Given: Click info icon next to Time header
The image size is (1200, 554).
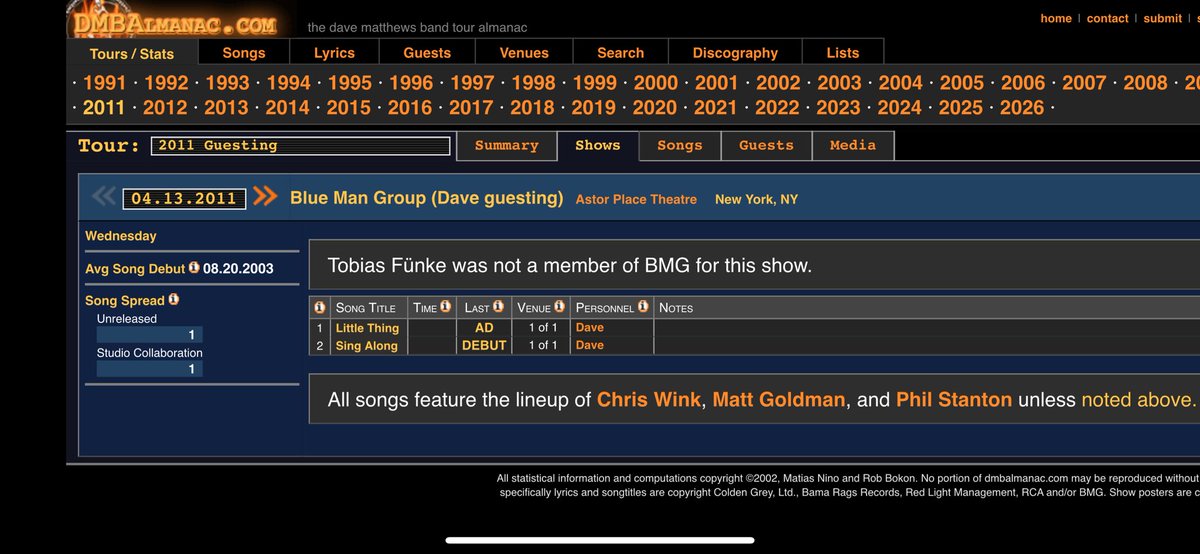Looking at the screenshot, I should tap(445, 307).
